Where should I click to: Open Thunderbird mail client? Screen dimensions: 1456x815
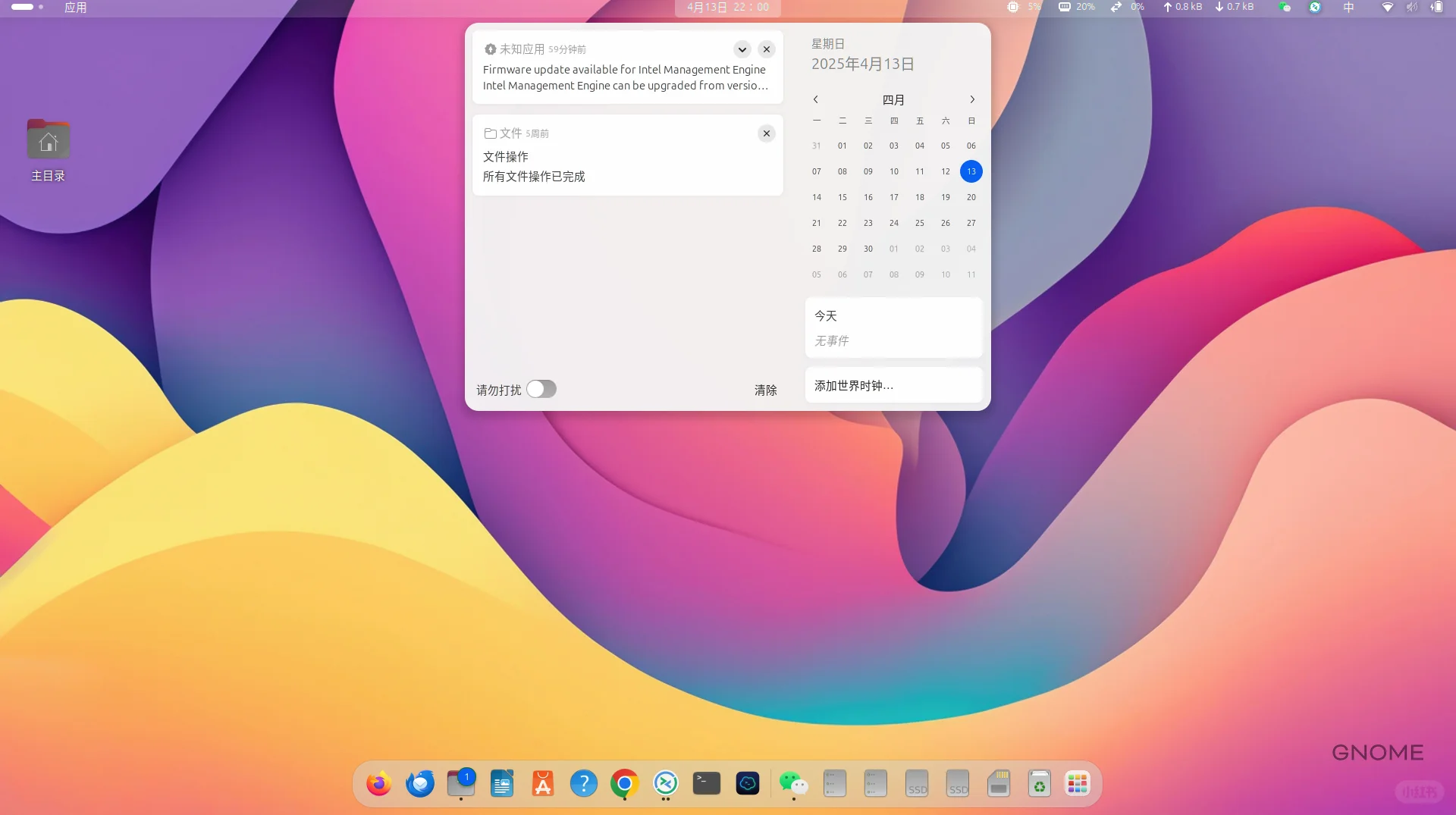pos(419,783)
